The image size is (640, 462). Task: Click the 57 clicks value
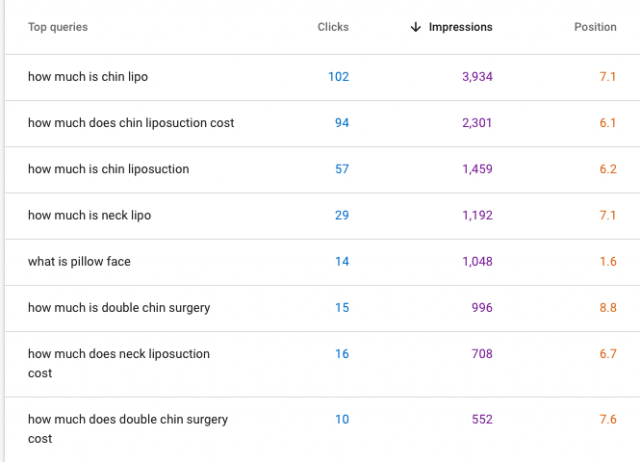pyautogui.click(x=342, y=169)
